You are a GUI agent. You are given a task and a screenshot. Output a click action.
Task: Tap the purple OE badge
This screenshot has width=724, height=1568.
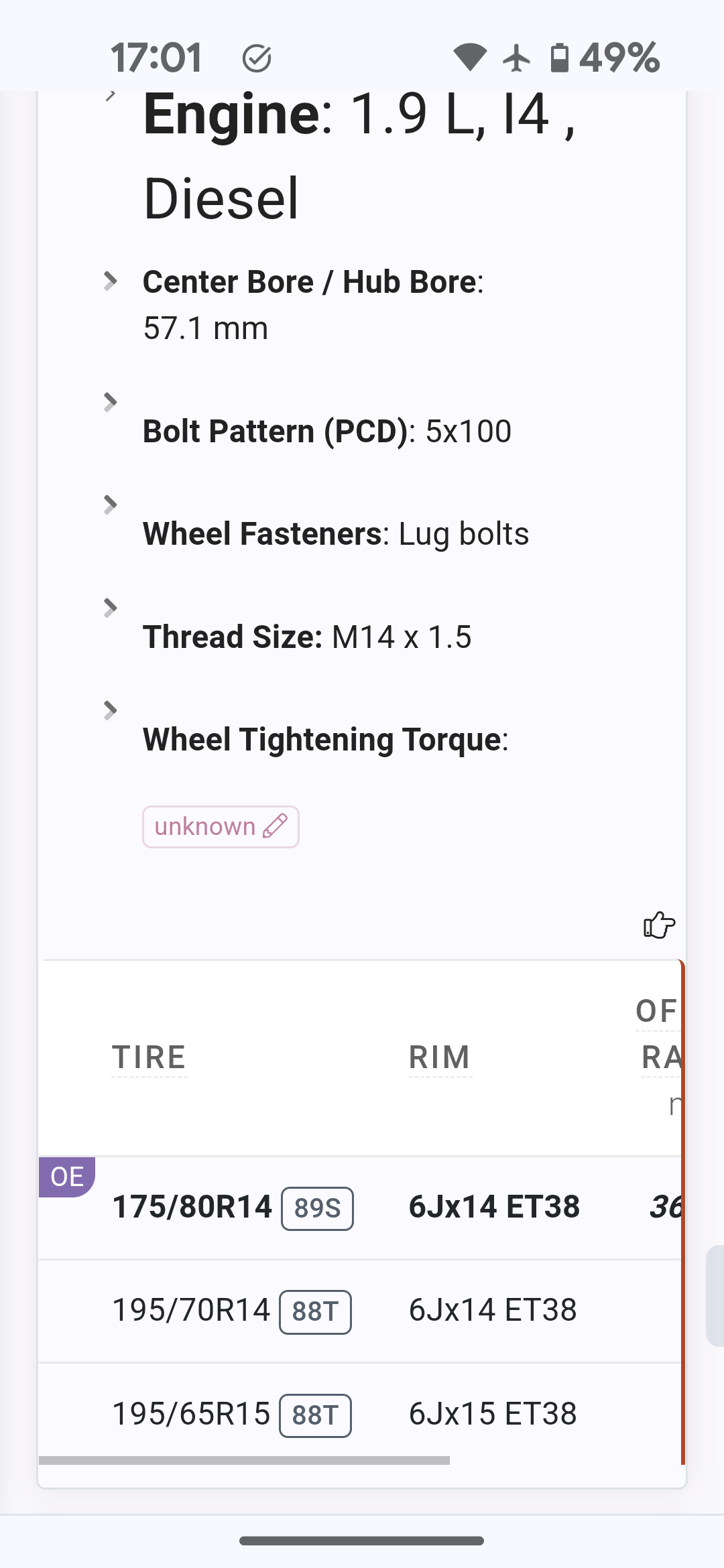pyautogui.click(x=67, y=1177)
